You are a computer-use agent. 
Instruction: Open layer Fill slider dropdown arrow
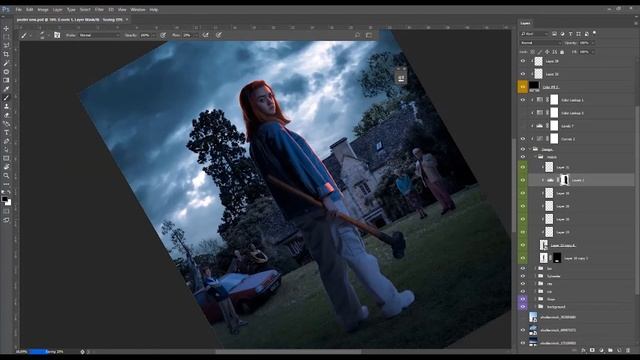pyautogui.click(x=593, y=52)
